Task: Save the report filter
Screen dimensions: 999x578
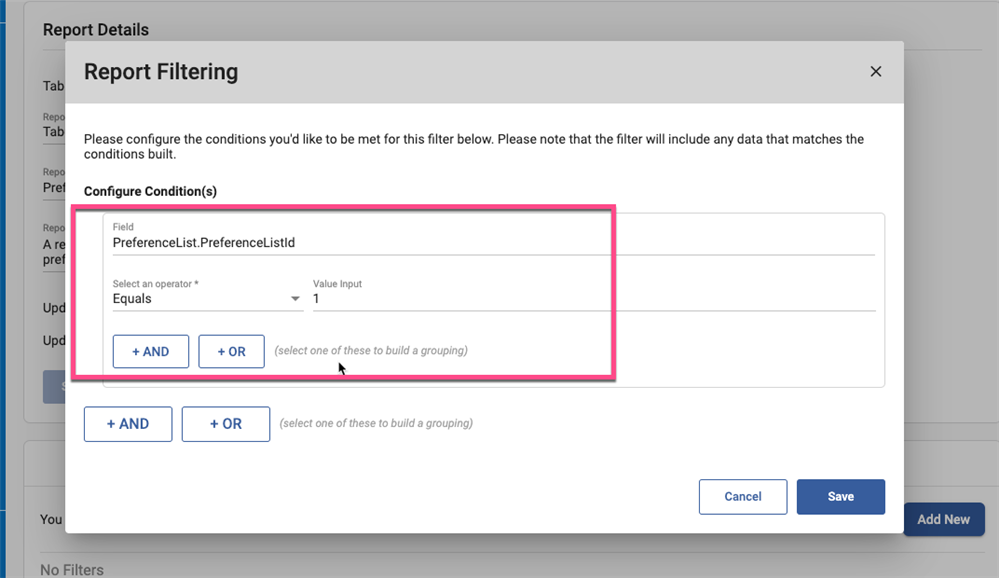Action: pyautogui.click(x=840, y=497)
